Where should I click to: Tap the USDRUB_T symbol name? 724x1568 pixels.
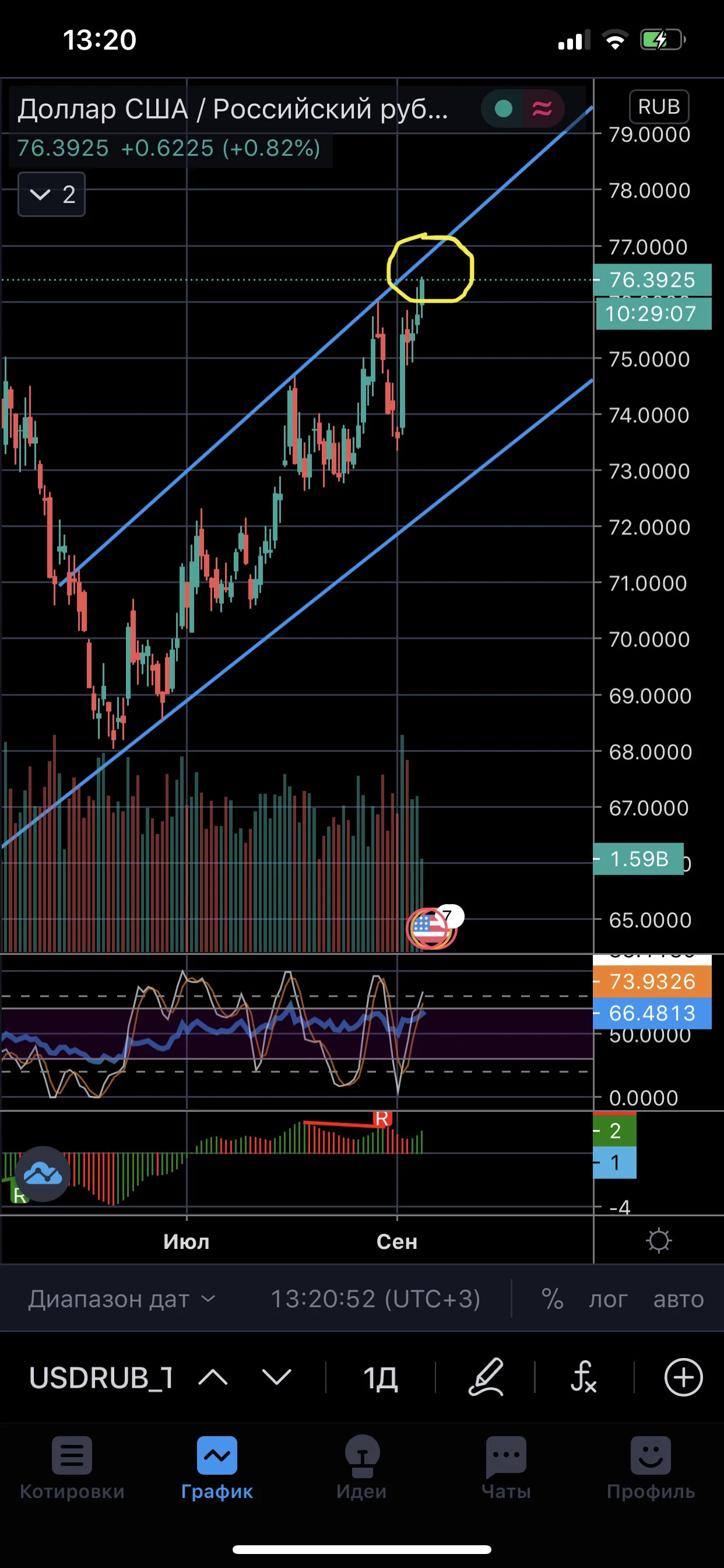pos(101,1377)
